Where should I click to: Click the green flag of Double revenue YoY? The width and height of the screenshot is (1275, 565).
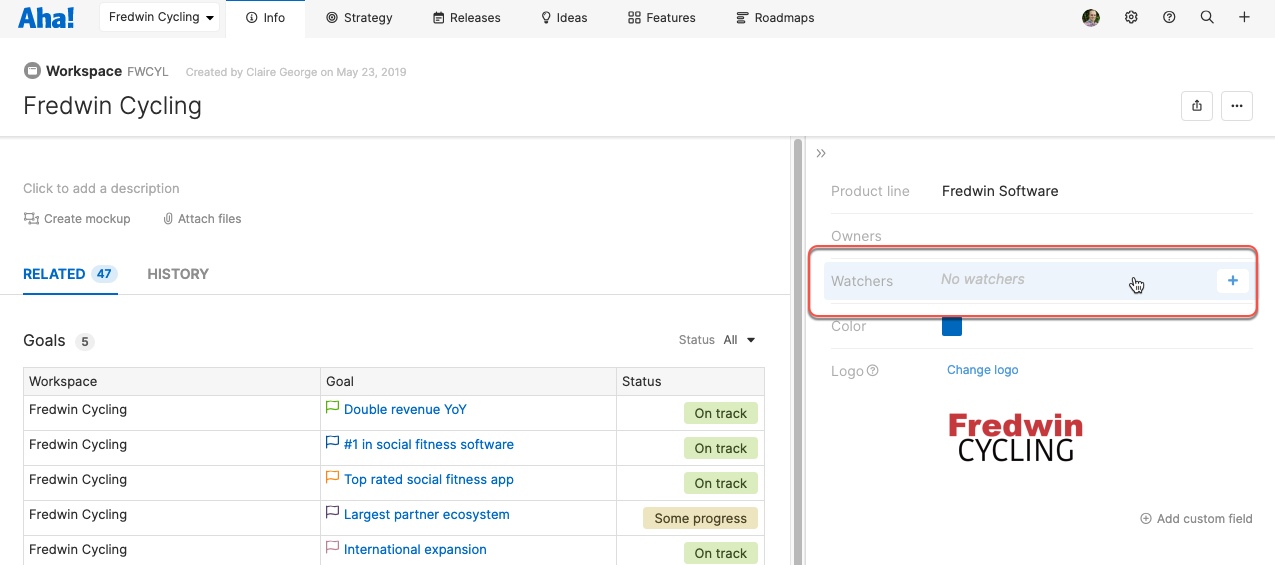pyautogui.click(x=333, y=408)
